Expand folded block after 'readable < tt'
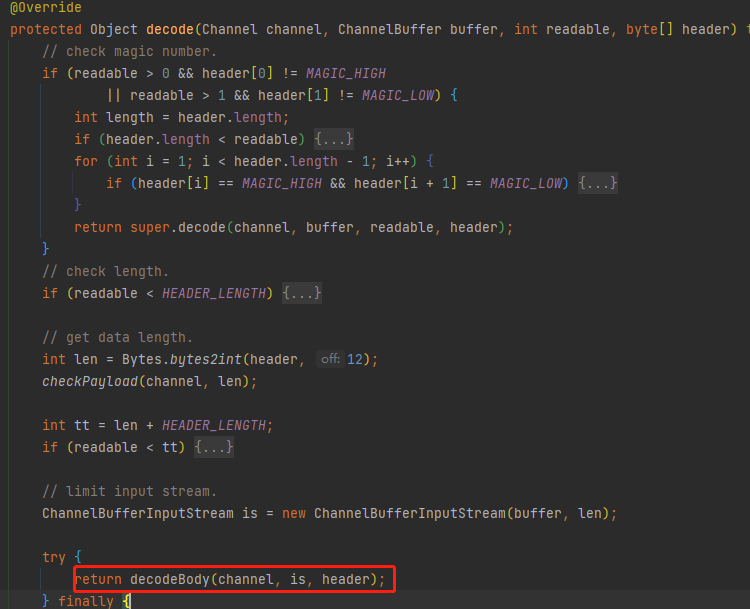 click(214, 447)
